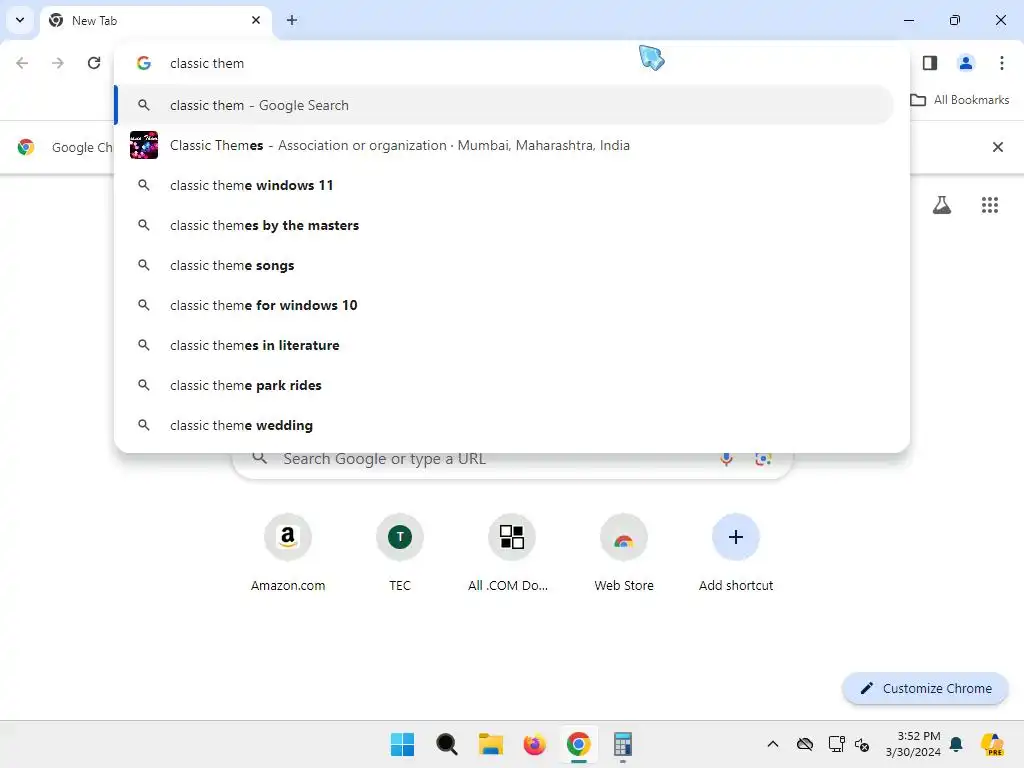The height and width of the screenshot is (768, 1024).
Task: Open the clock showing 3:52 PM
Action: pyautogui.click(x=913, y=744)
